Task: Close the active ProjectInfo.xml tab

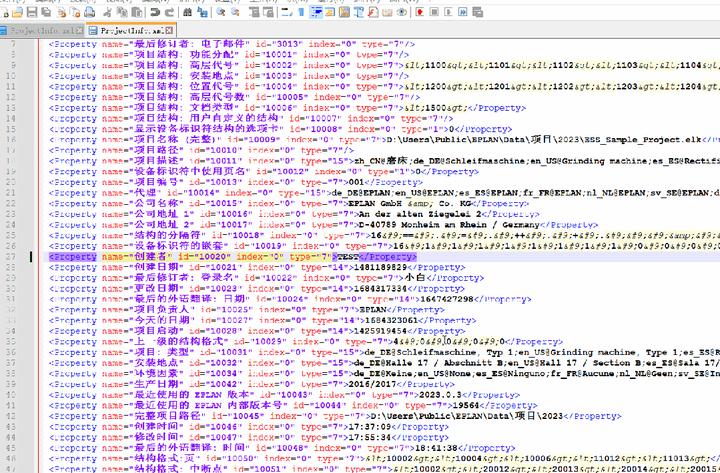Action: tap(169, 31)
